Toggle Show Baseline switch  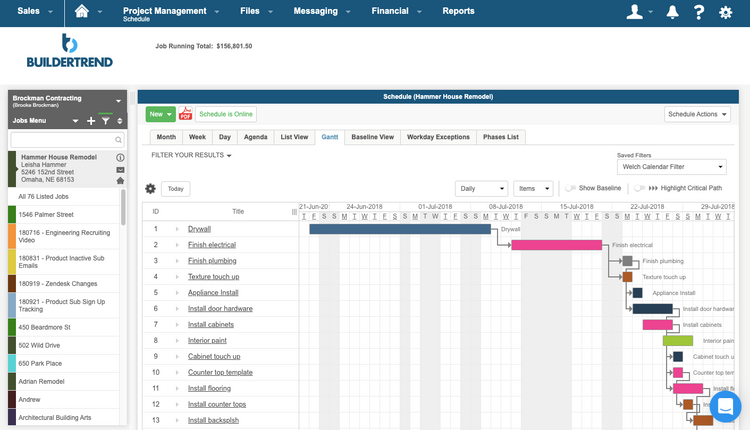[x=570, y=188]
